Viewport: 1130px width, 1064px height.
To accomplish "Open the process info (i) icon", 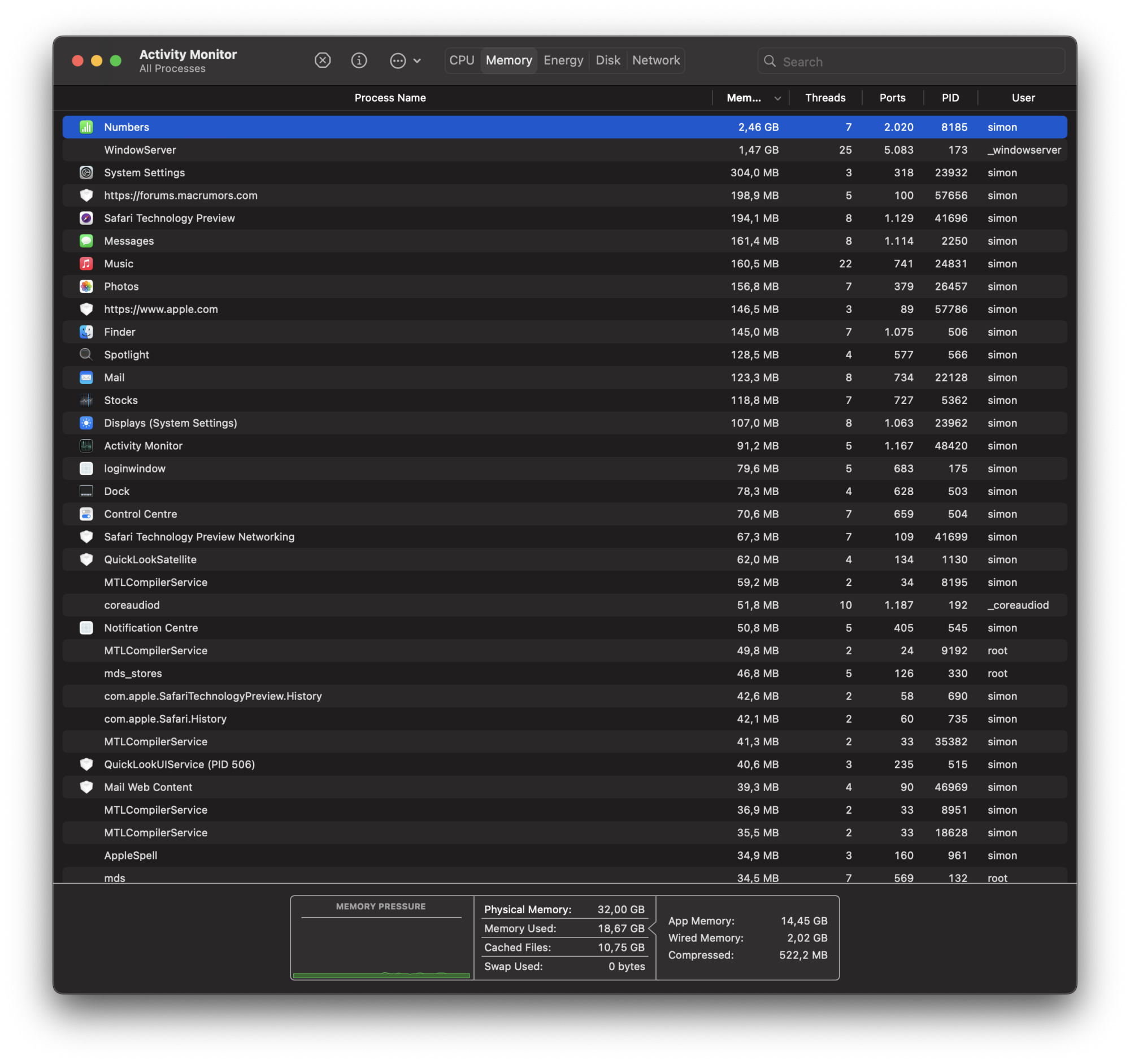I will tap(359, 60).
